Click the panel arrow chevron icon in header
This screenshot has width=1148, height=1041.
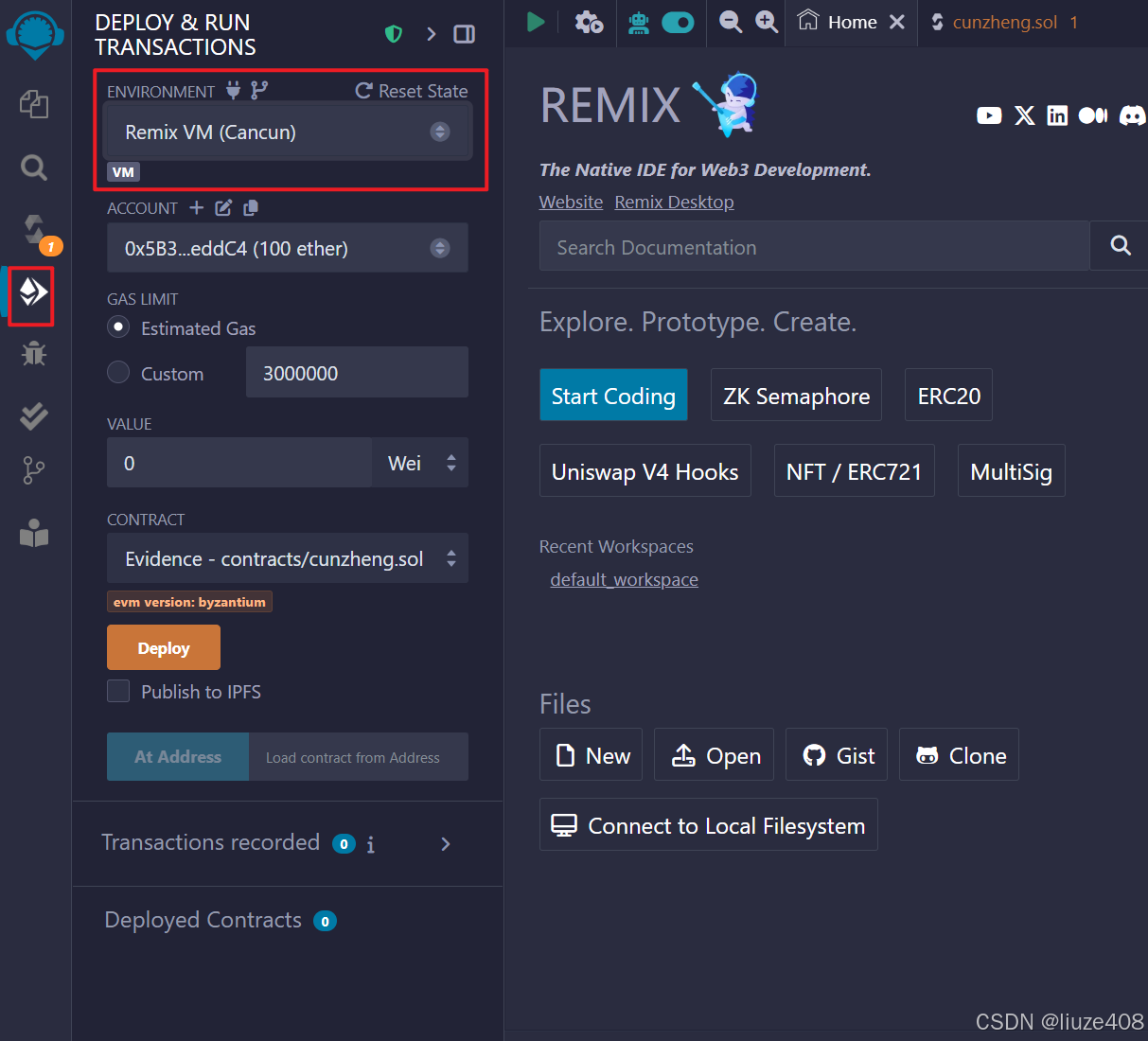pyautogui.click(x=431, y=34)
